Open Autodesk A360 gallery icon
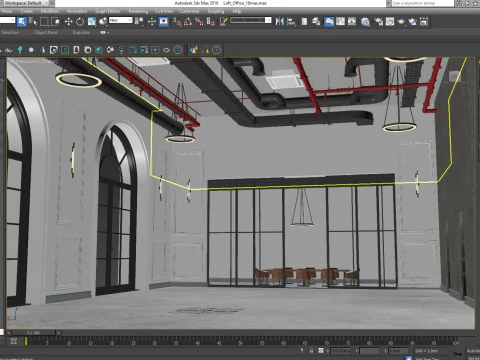The image size is (480, 360). 424,22
